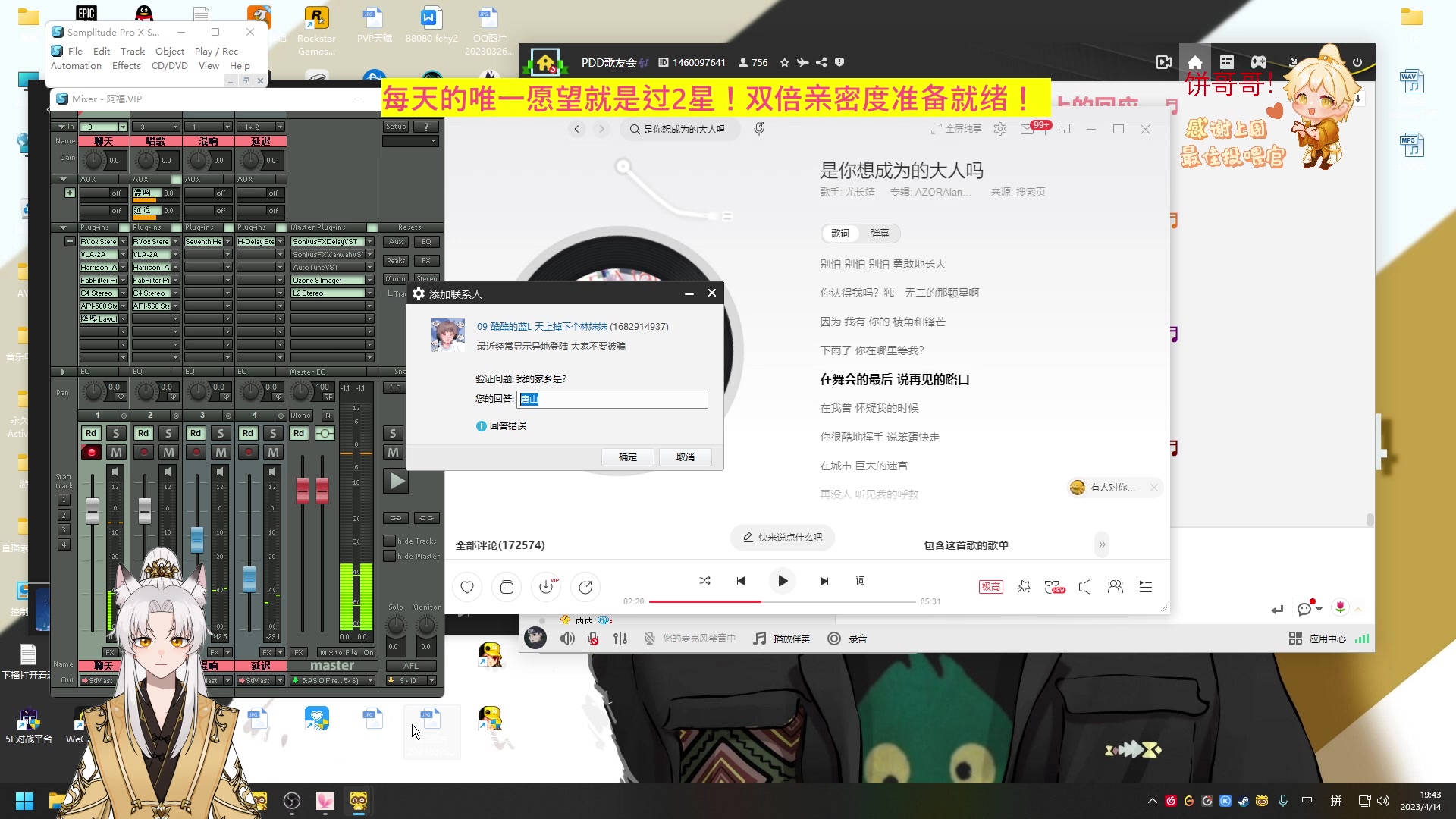Like the song with the heart icon
Screen dimensions: 1456x819
pyautogui.click(x=467, y=587)
